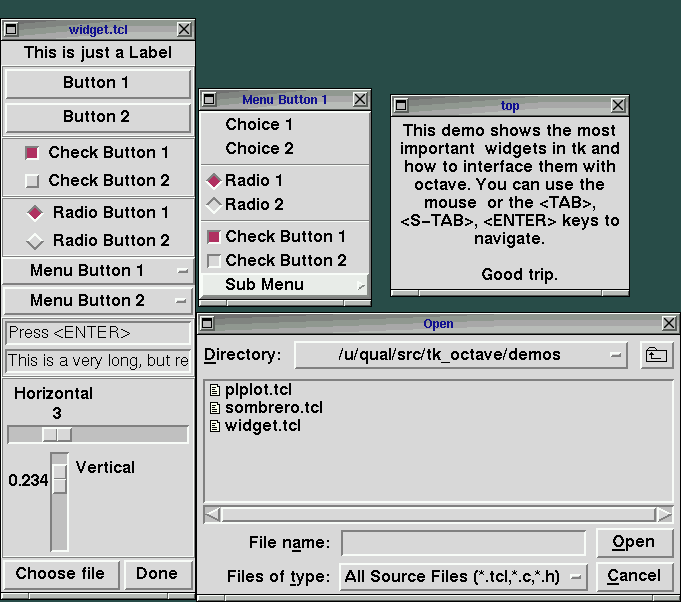
Task: Expand the Directory path dropdown
Action: [x=616, y=355]
